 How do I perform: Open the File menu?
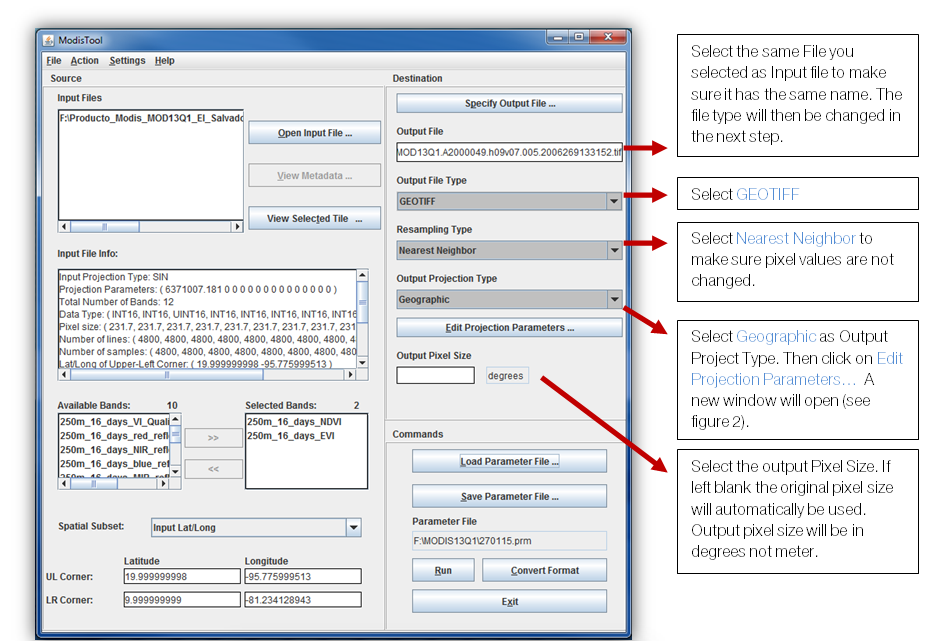click(54, 61)
